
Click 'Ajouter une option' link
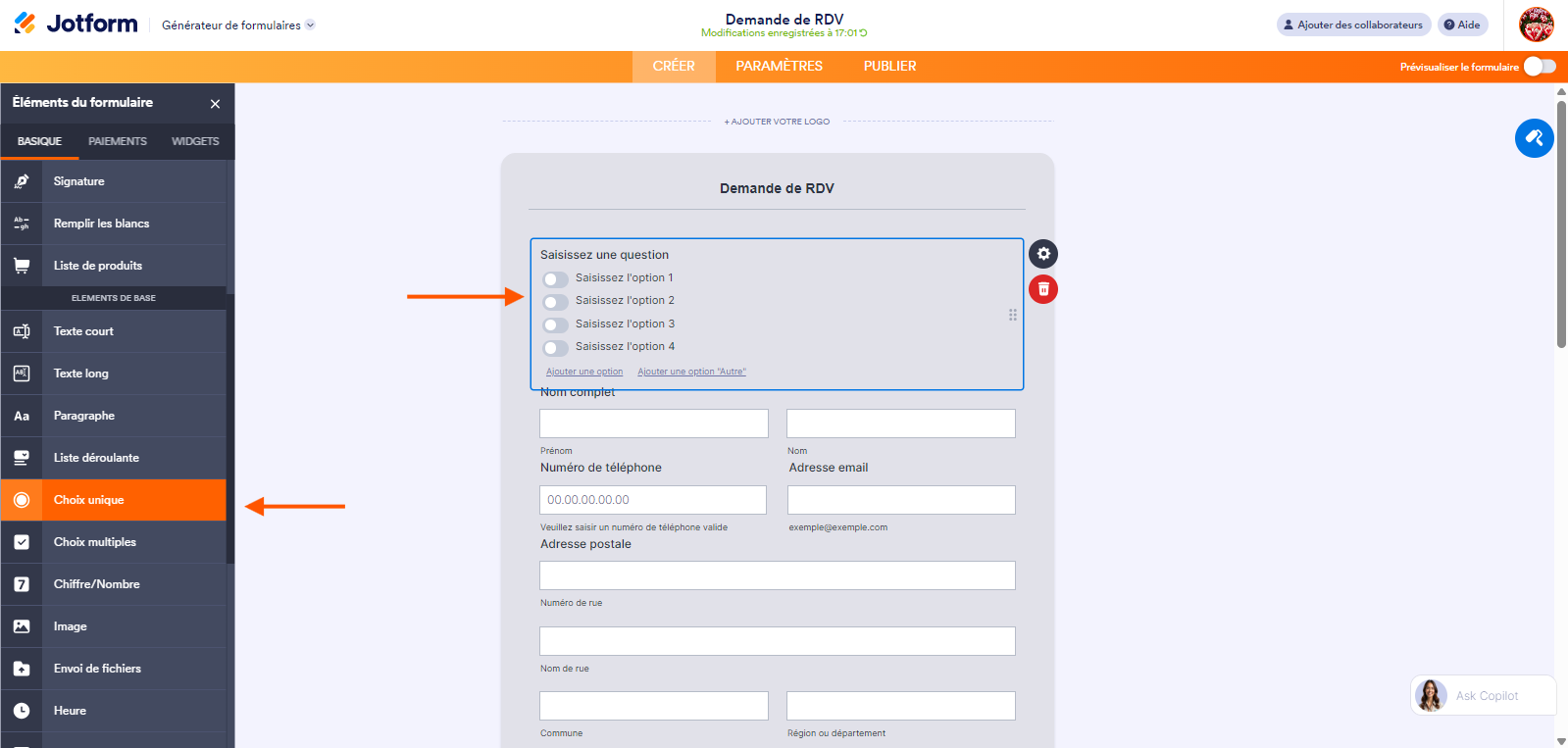[584, 372]
